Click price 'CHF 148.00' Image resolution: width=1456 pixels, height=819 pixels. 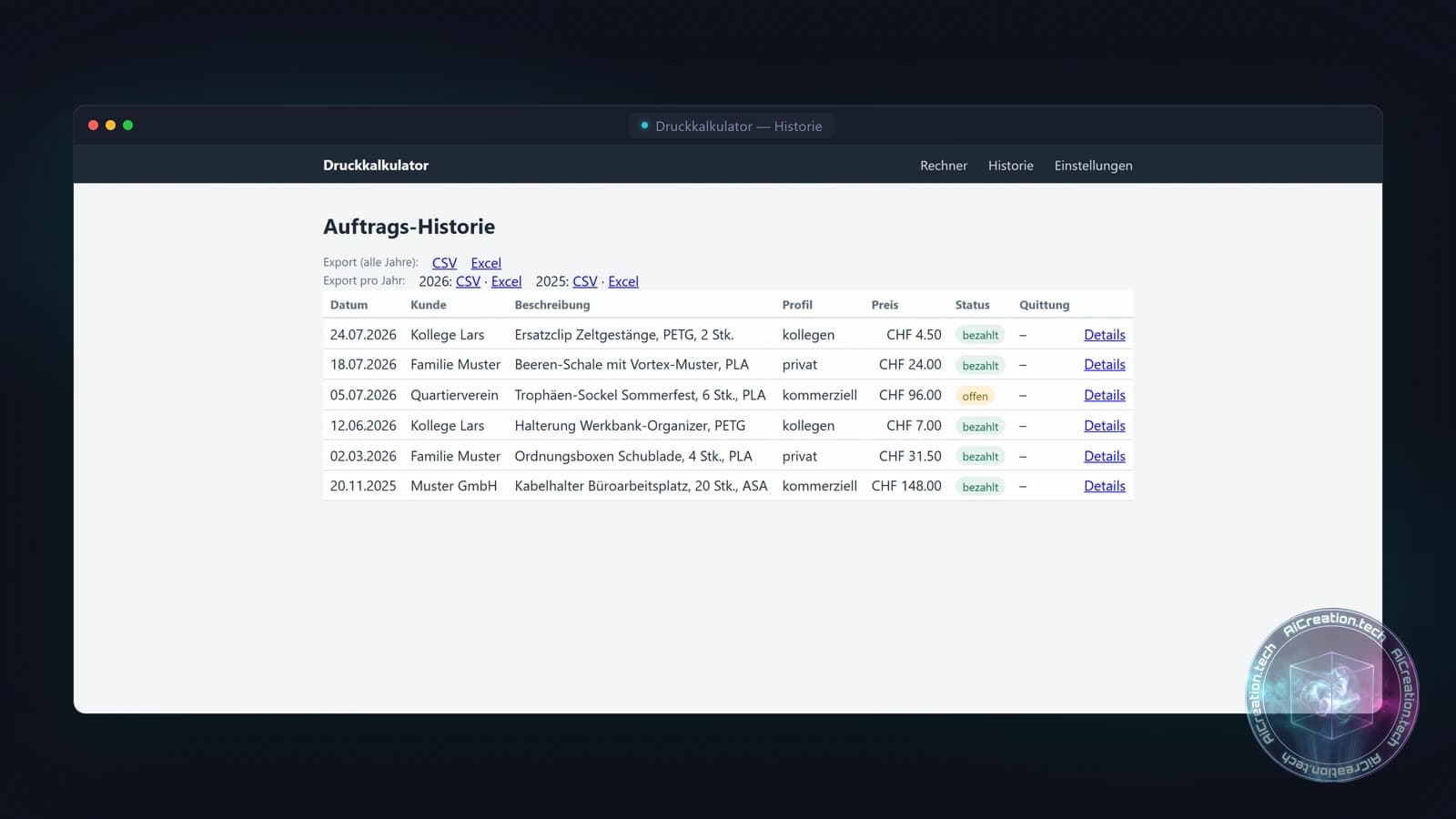tap(906, 486)
